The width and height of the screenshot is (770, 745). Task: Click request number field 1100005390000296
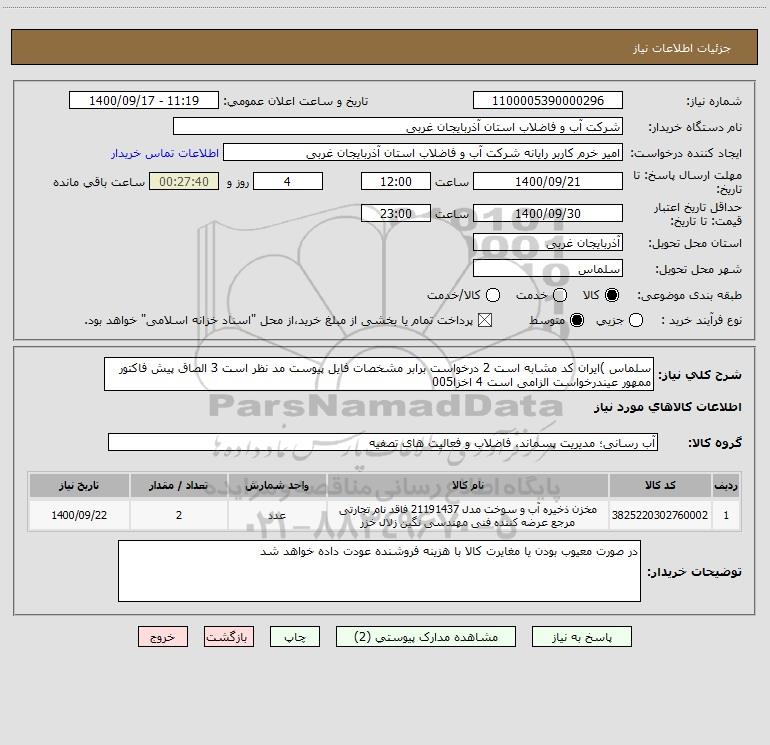(548, 101)
